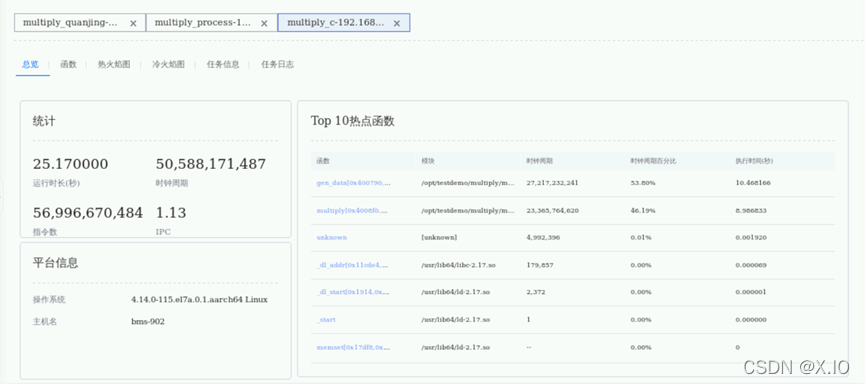The width and height of the screenshot is (865, 384).
Task: Click the 执行时间(秒) column header
Action: [754, 161]
